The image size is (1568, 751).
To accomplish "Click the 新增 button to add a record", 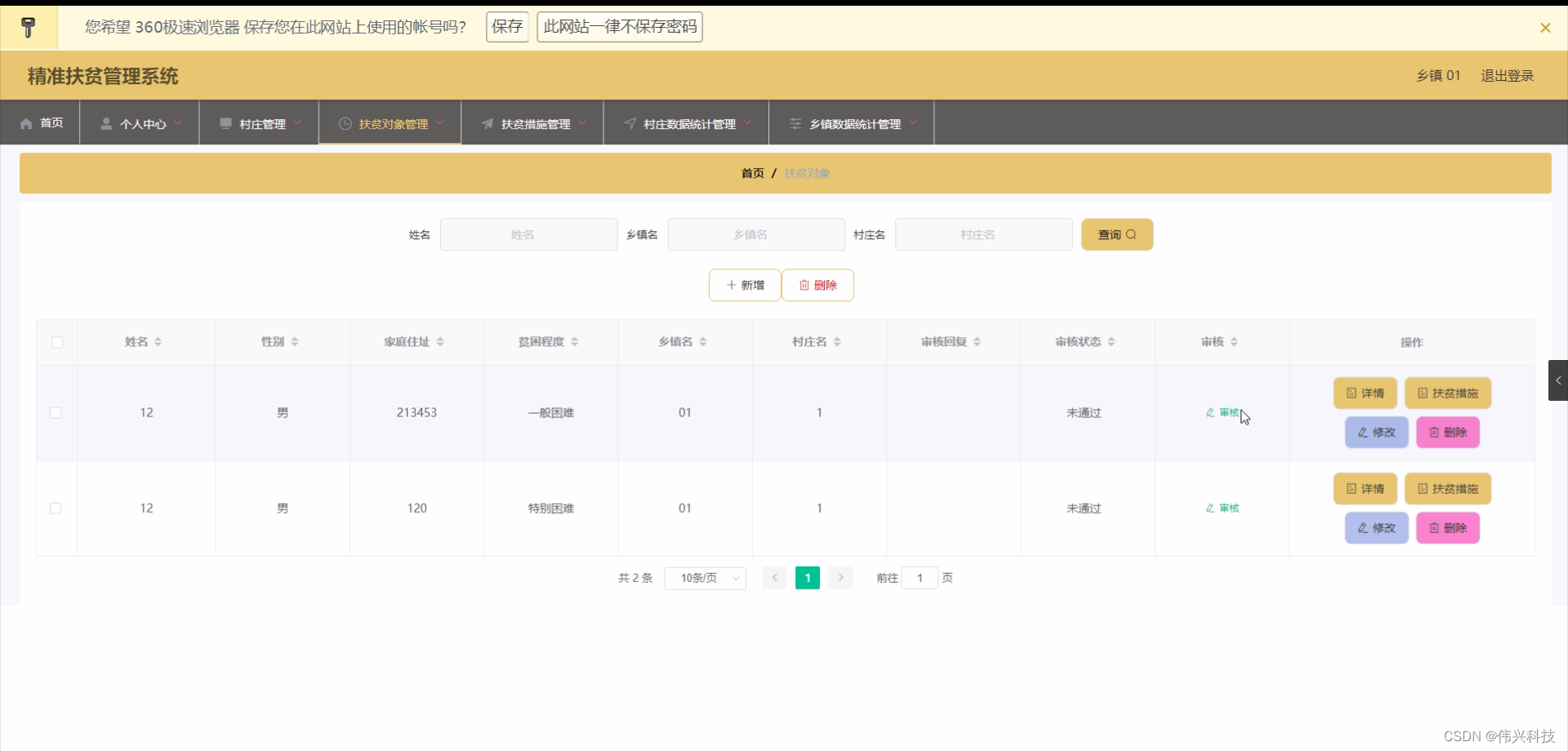I will click(x=744, y=285).
